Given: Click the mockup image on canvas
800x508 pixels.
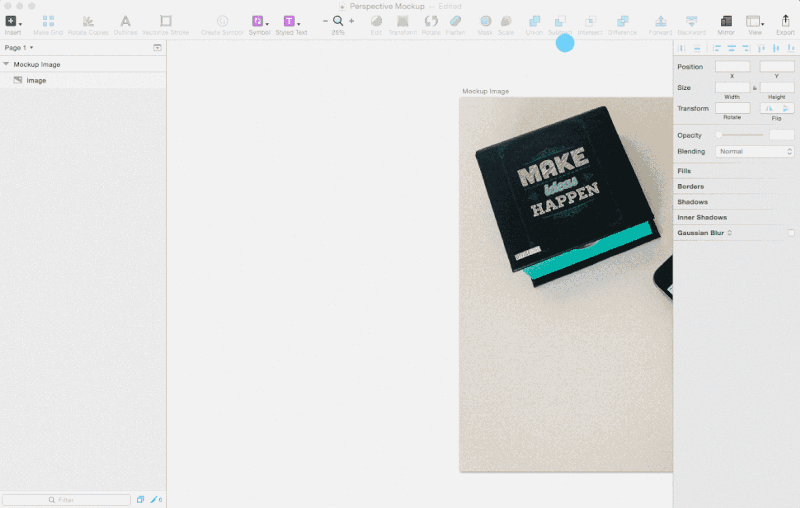Looking at the screenshot, I should [x=566, y=285].
